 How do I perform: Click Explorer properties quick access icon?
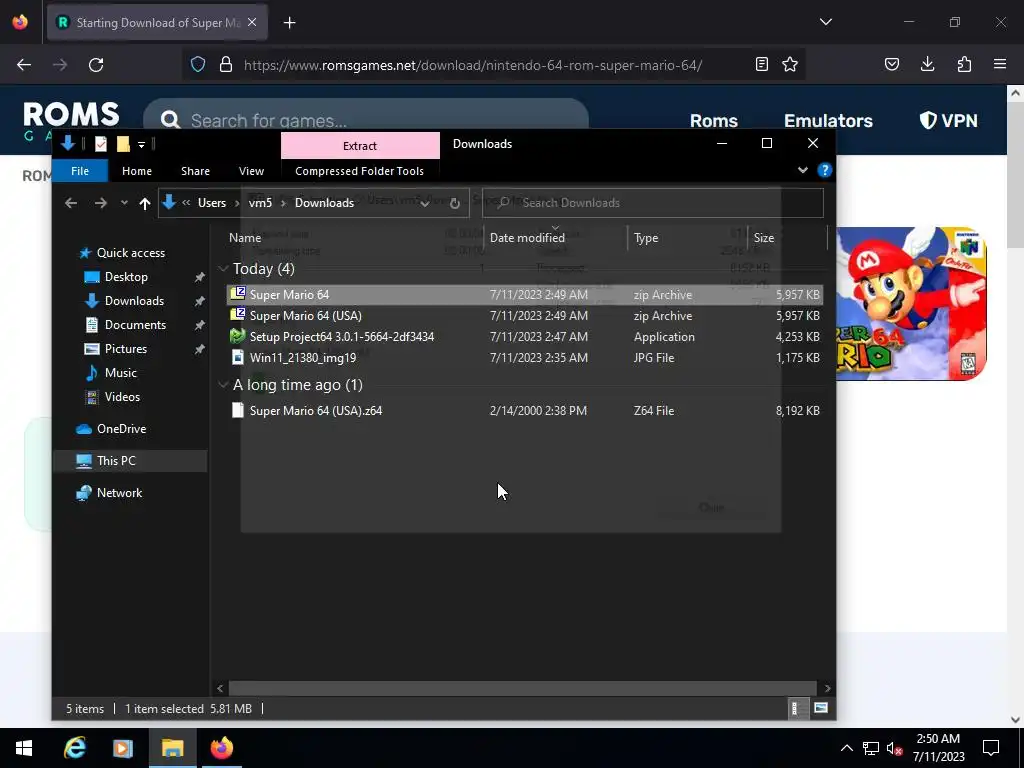click(101, 144)
